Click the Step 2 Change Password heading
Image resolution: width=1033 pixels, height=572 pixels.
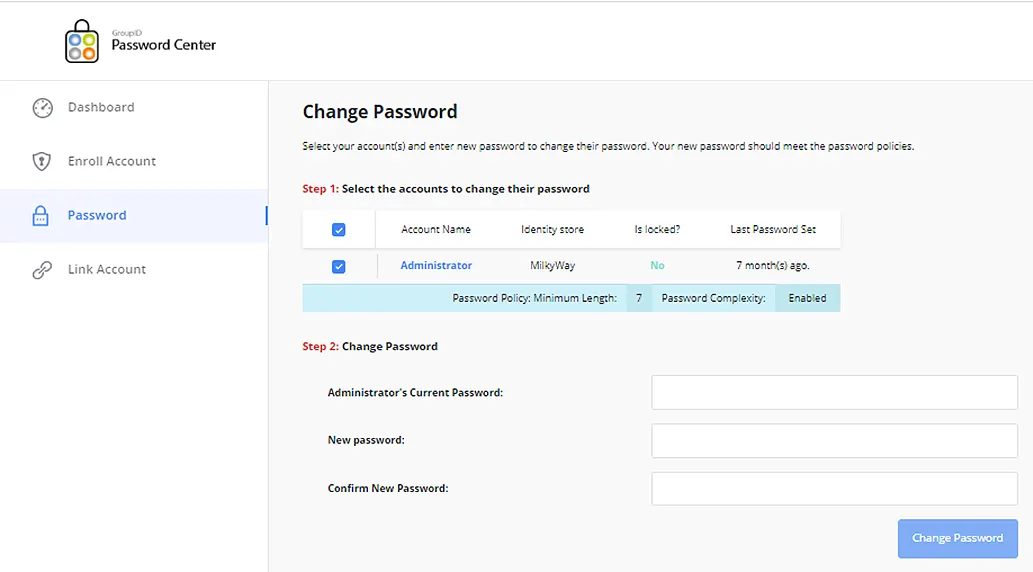[x=370, y=347]
